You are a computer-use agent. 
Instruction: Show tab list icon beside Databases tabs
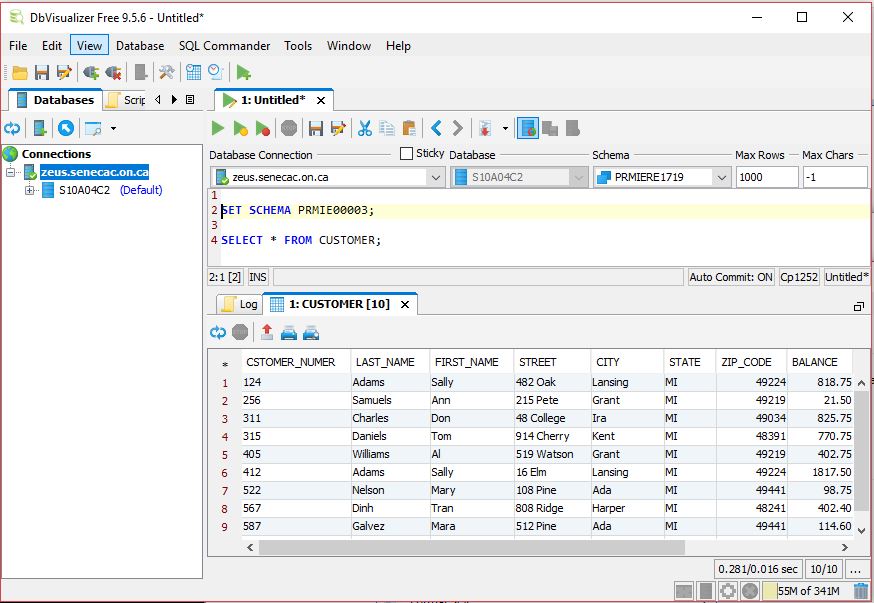[x=190, y=100]
